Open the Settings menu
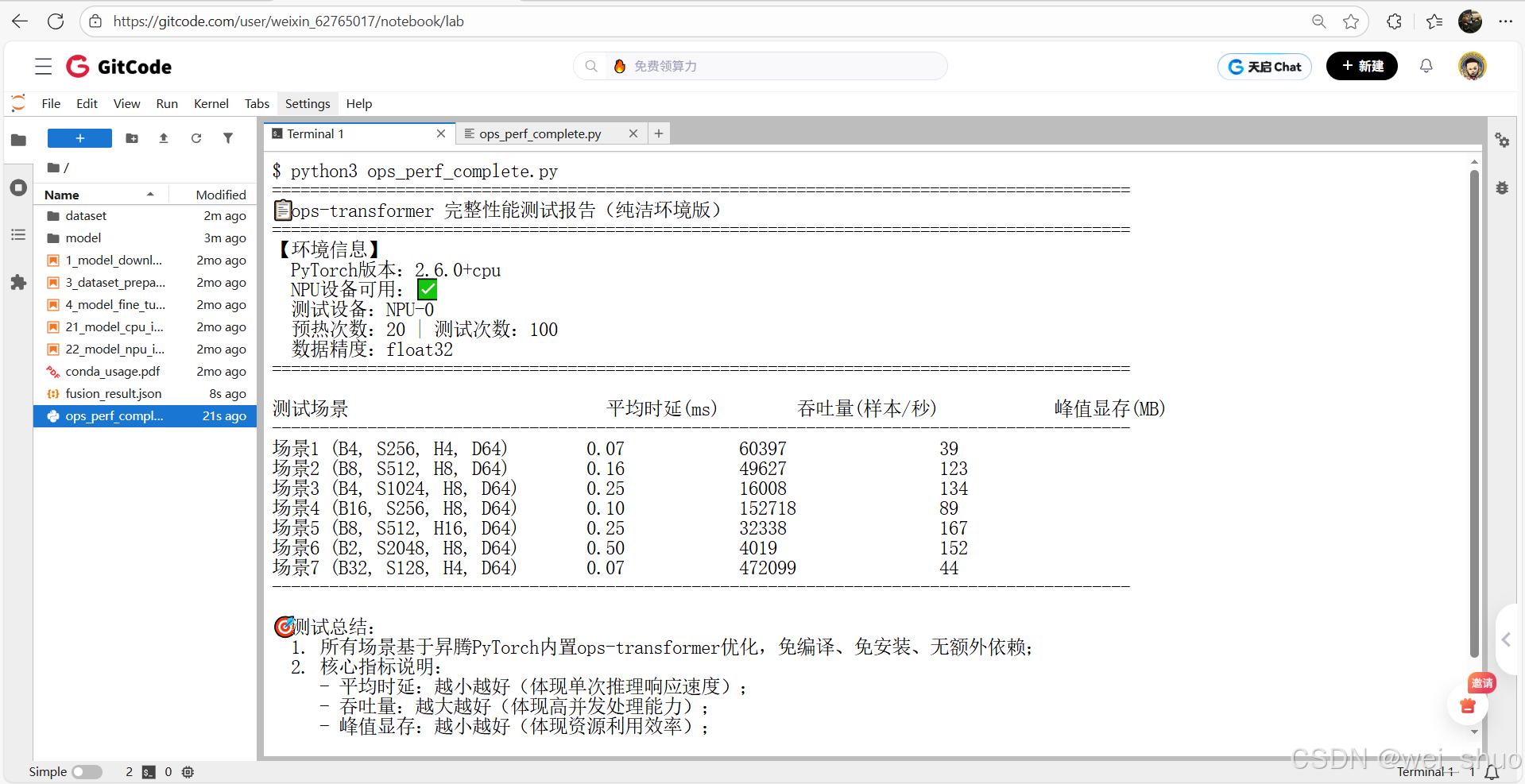Screen dimensions: 1525x784 tap(308, 103)
